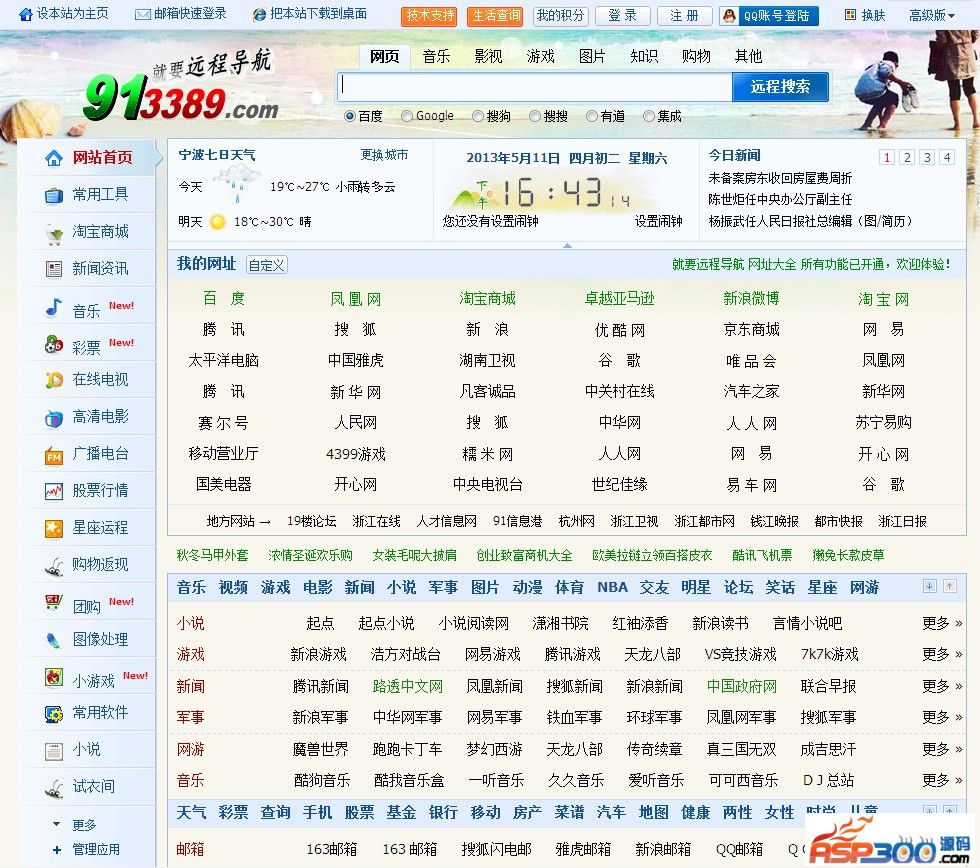This screenshot has height=868, width=980.
Task: Click the 技术支持 orange button
Action: click(x=429, y=16)
